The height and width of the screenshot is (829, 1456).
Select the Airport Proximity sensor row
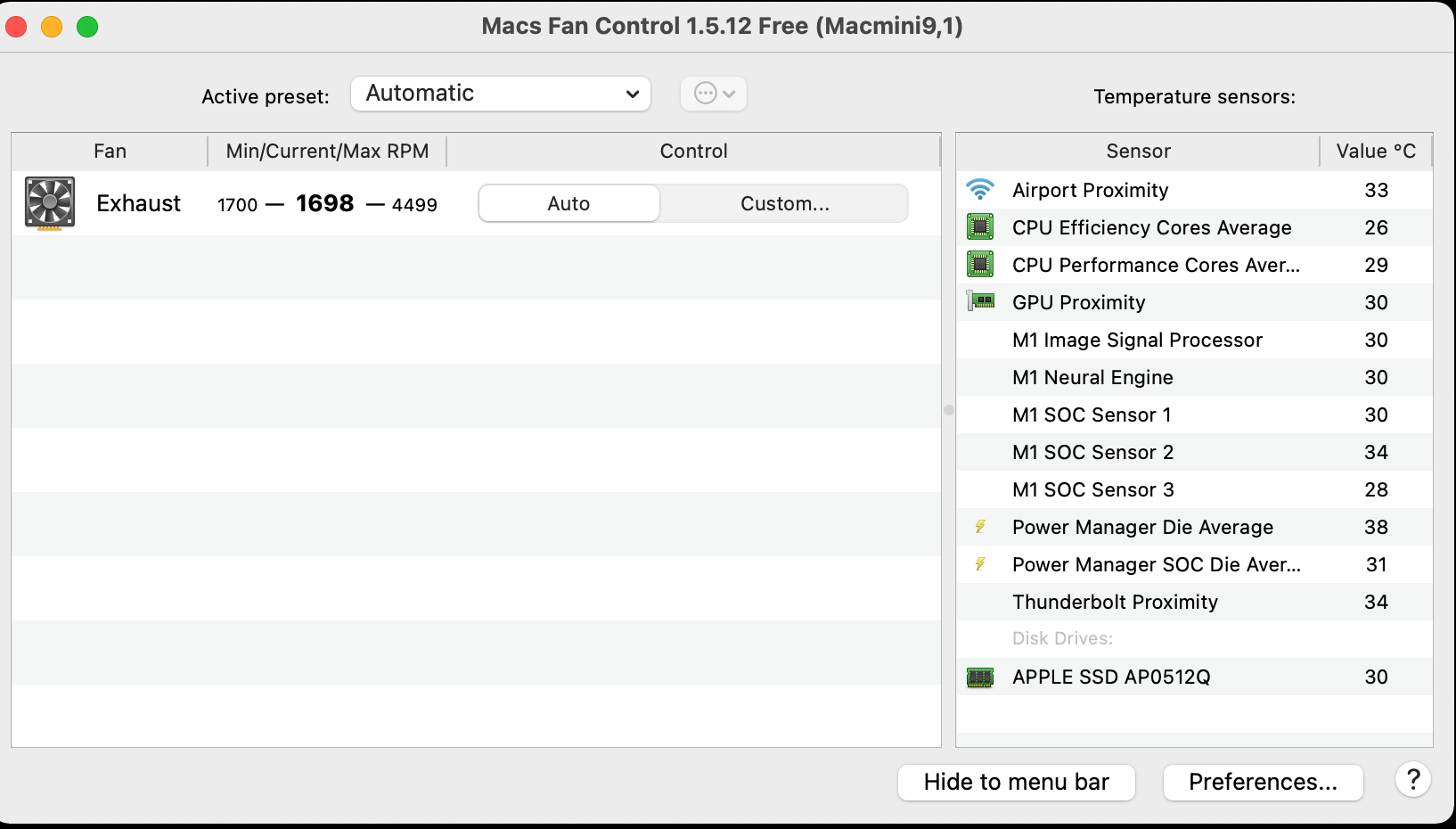1194,190
